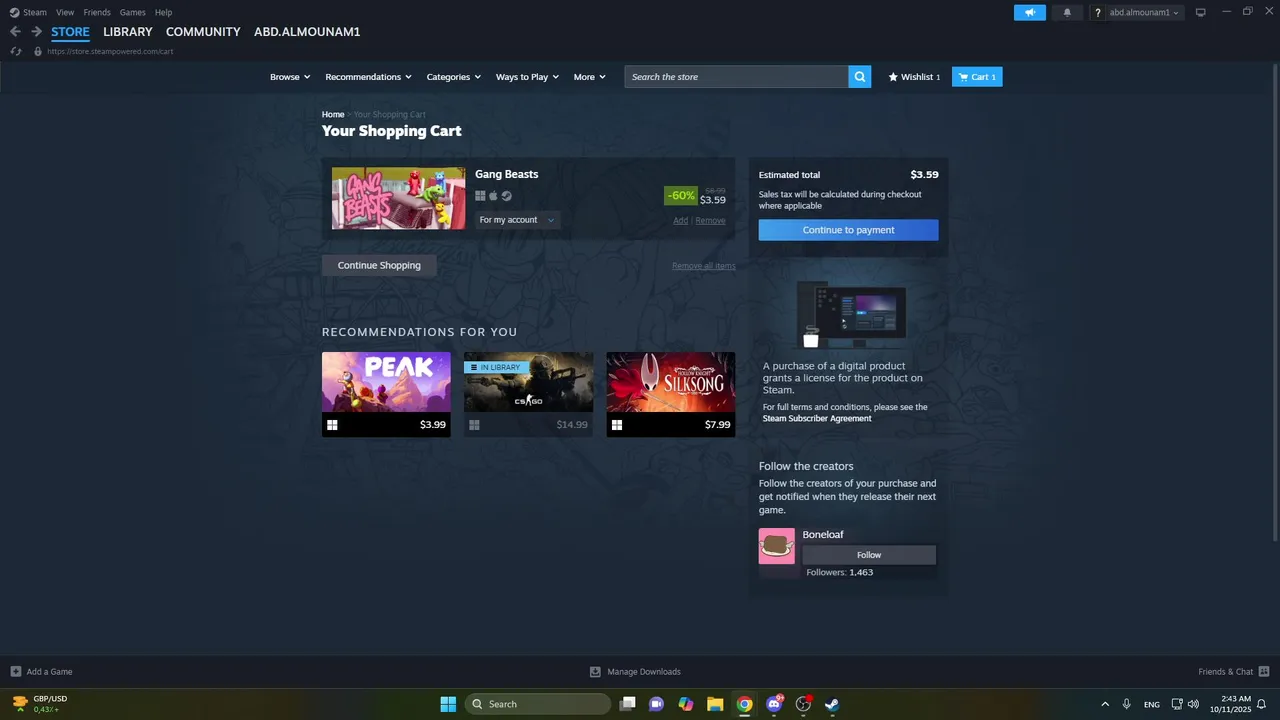Screen dimensions: 1280x720
Task: Click the Gang Beasts title
Action: coord(506,174)
